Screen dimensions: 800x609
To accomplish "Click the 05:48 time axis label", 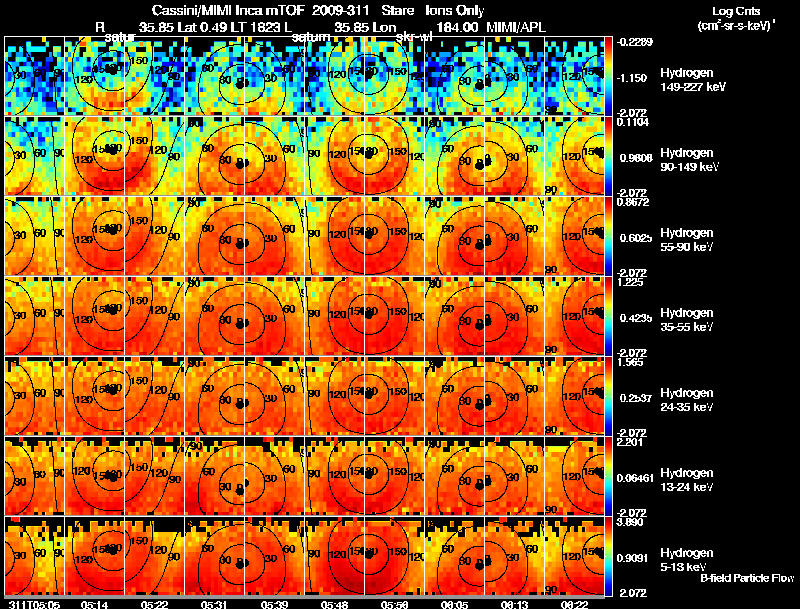I will (x=334, y=604).
